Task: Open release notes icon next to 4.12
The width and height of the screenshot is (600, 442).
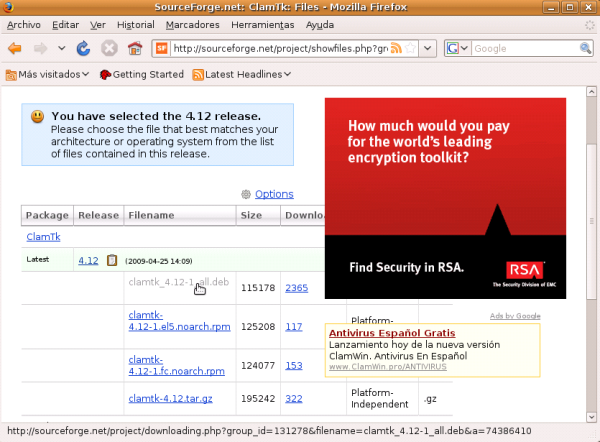Action: point(112,261)
